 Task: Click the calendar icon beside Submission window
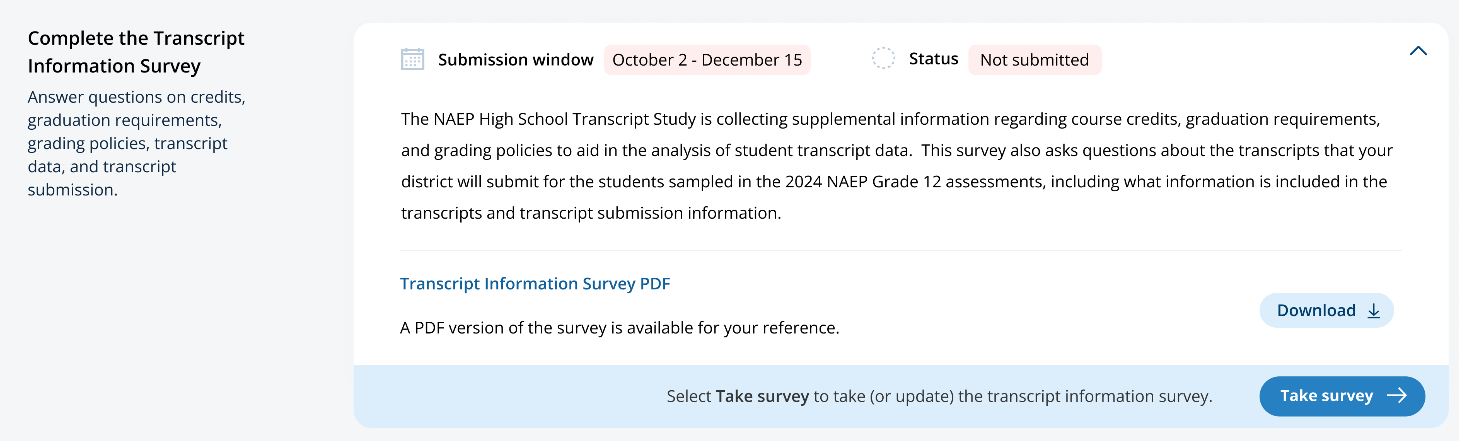tap(412, 60)
